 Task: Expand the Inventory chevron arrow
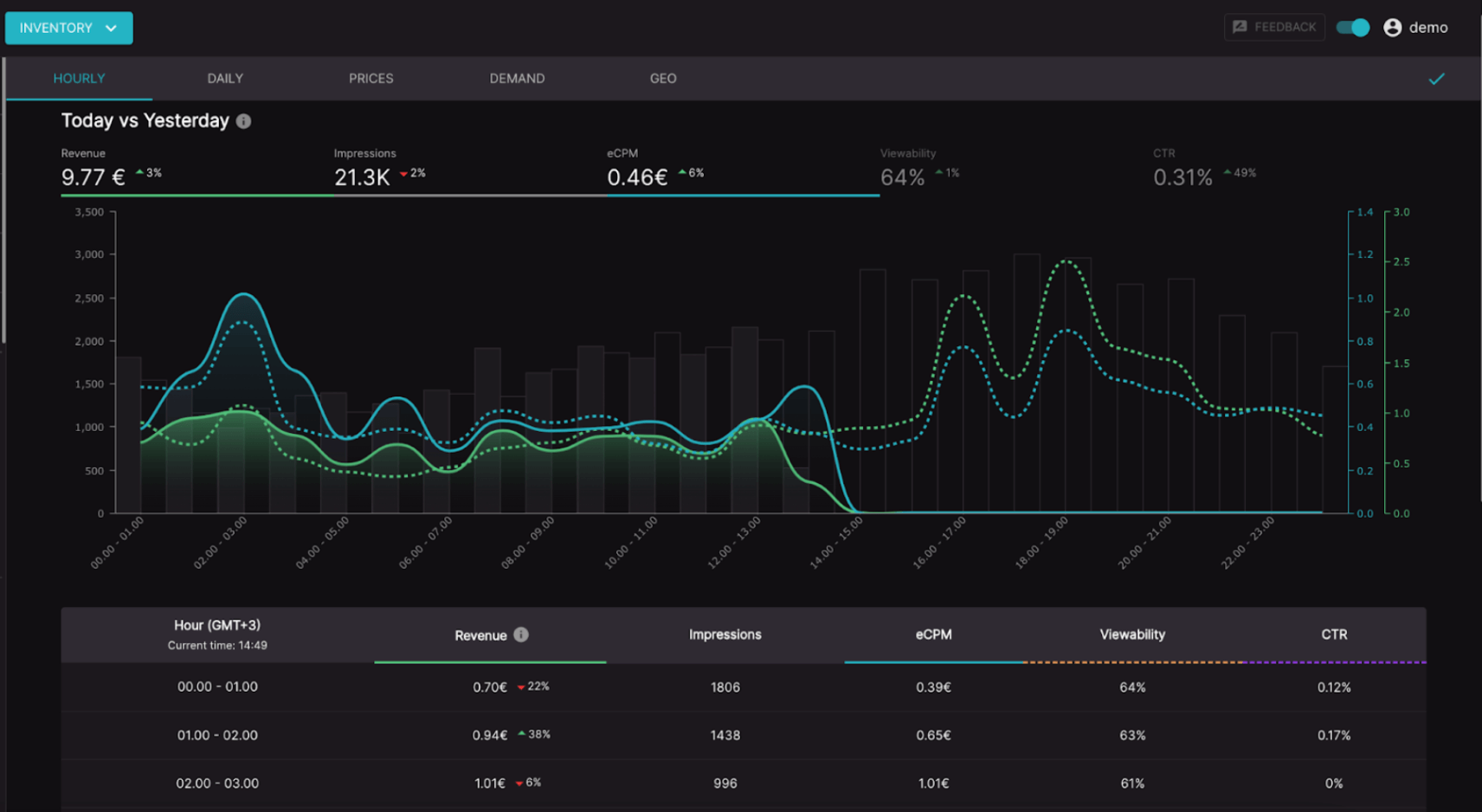point(111,28)
